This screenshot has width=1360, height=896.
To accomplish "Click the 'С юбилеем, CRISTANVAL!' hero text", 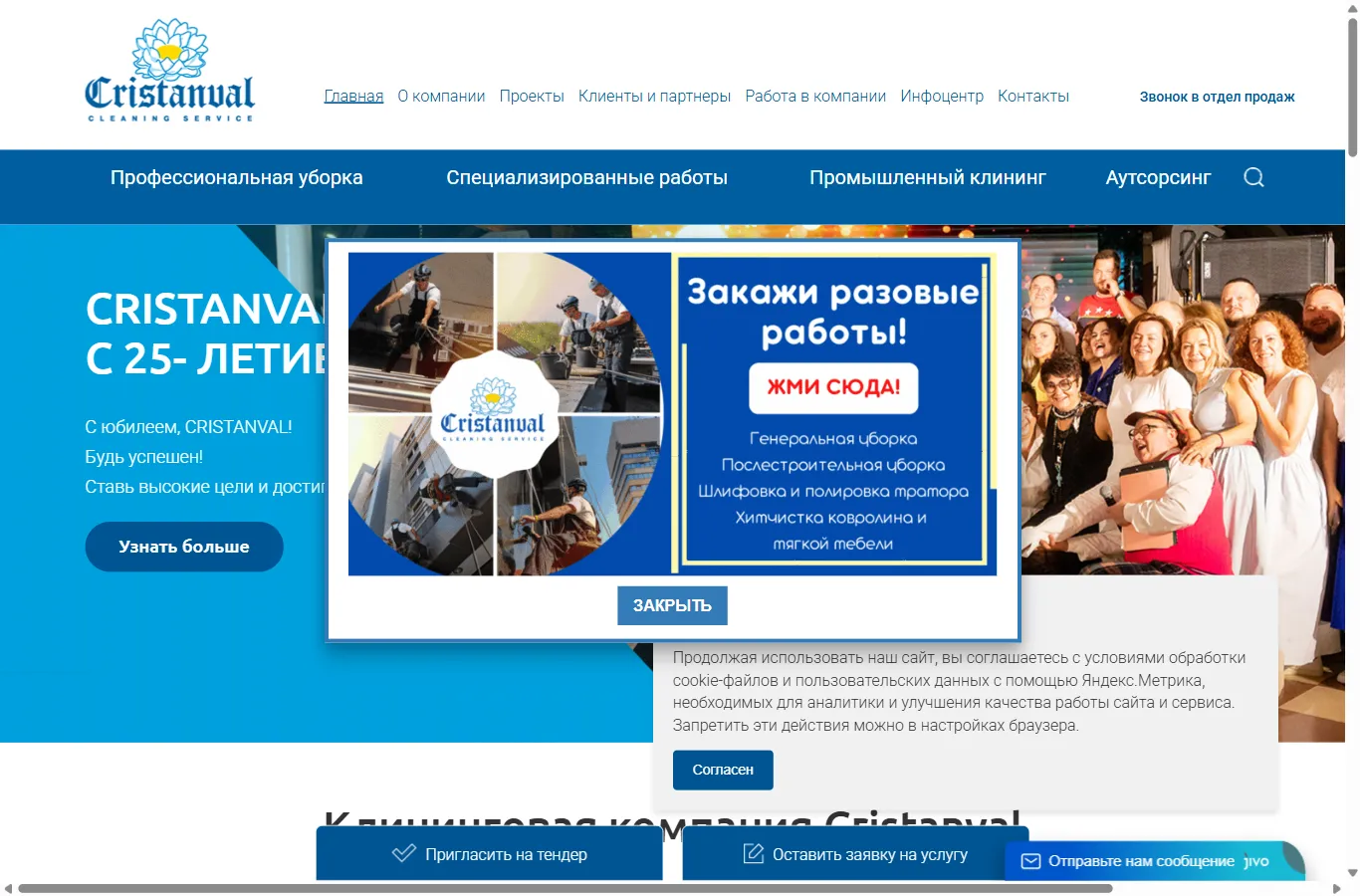I will [x=188, y=427].
